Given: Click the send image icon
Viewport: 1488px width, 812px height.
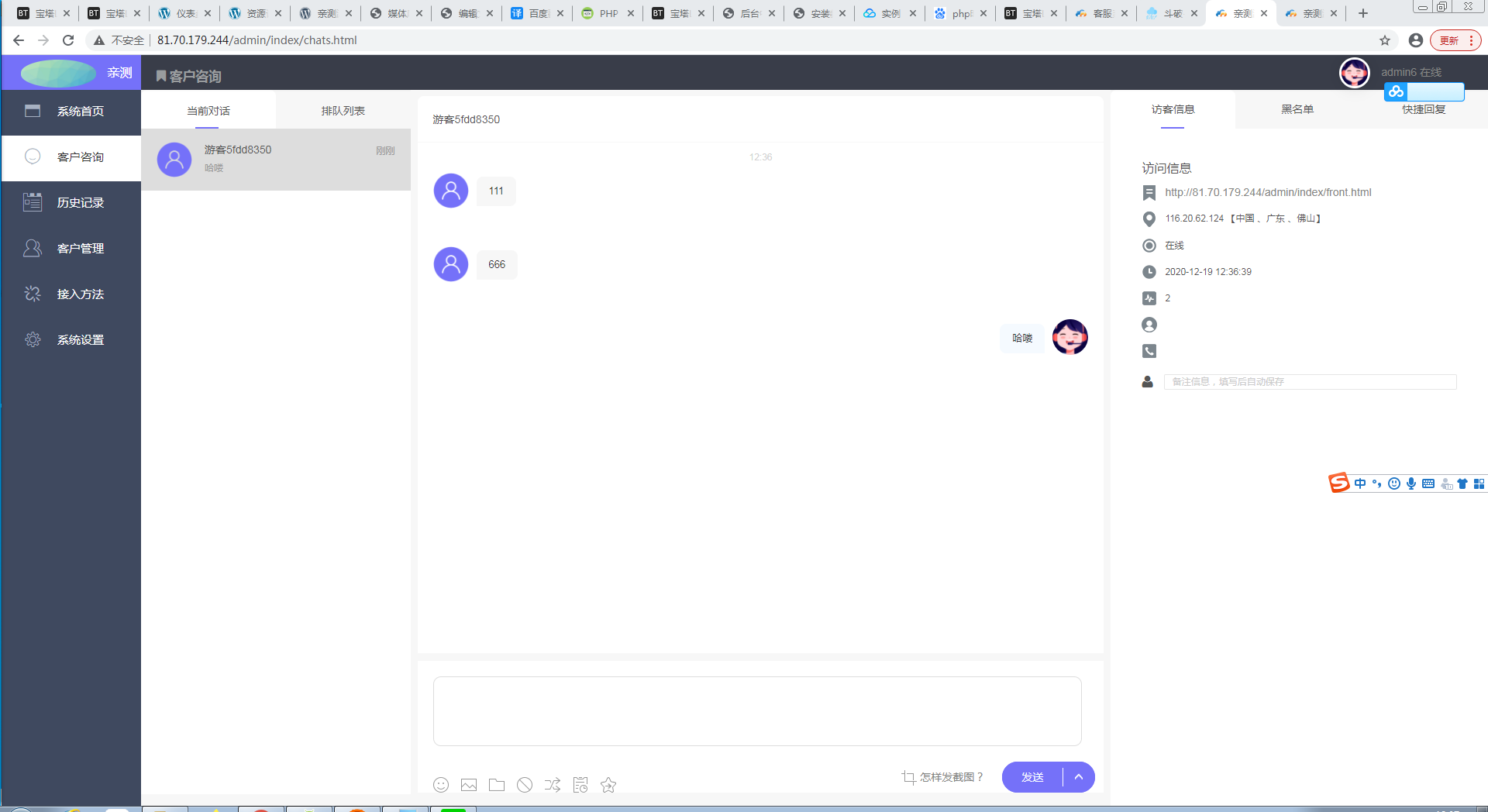Looking at the screenshot, I should pos(469,785).
